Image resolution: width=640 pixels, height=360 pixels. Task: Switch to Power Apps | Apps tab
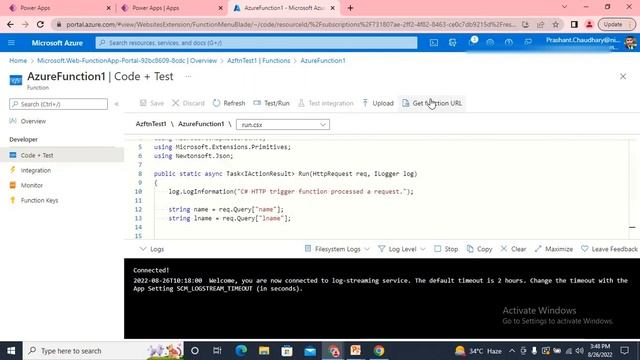tap(171, 8)
